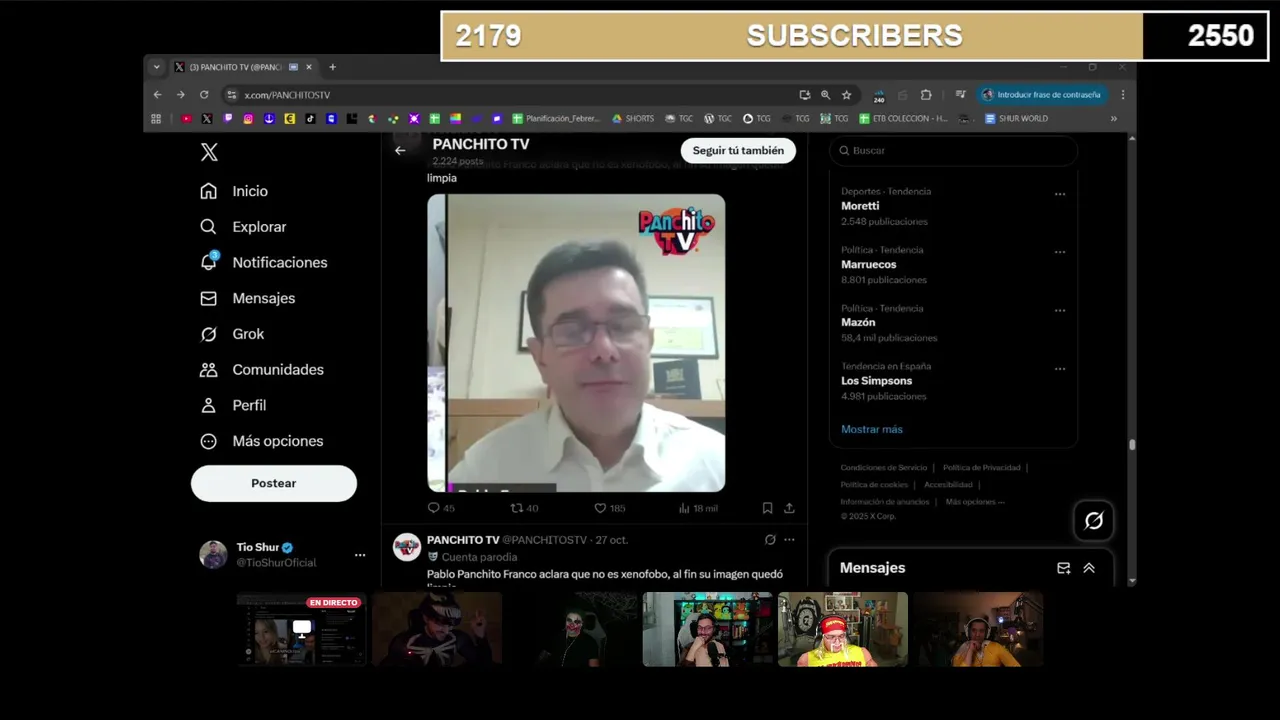1280x720 pixels.
Task: Open the Los Simpsons trend
Action: click(876, 380)
